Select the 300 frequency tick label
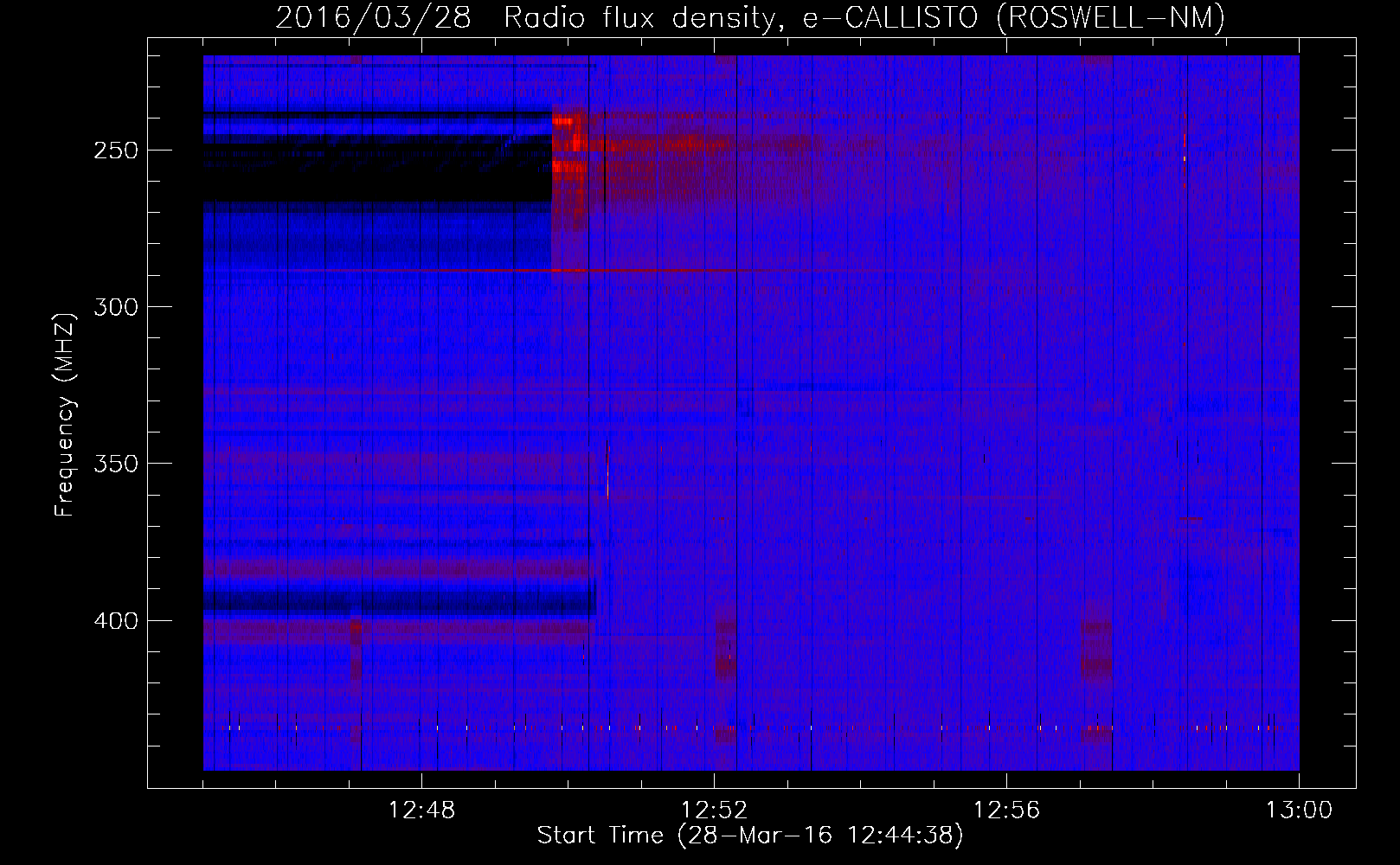 coord(116,307)
